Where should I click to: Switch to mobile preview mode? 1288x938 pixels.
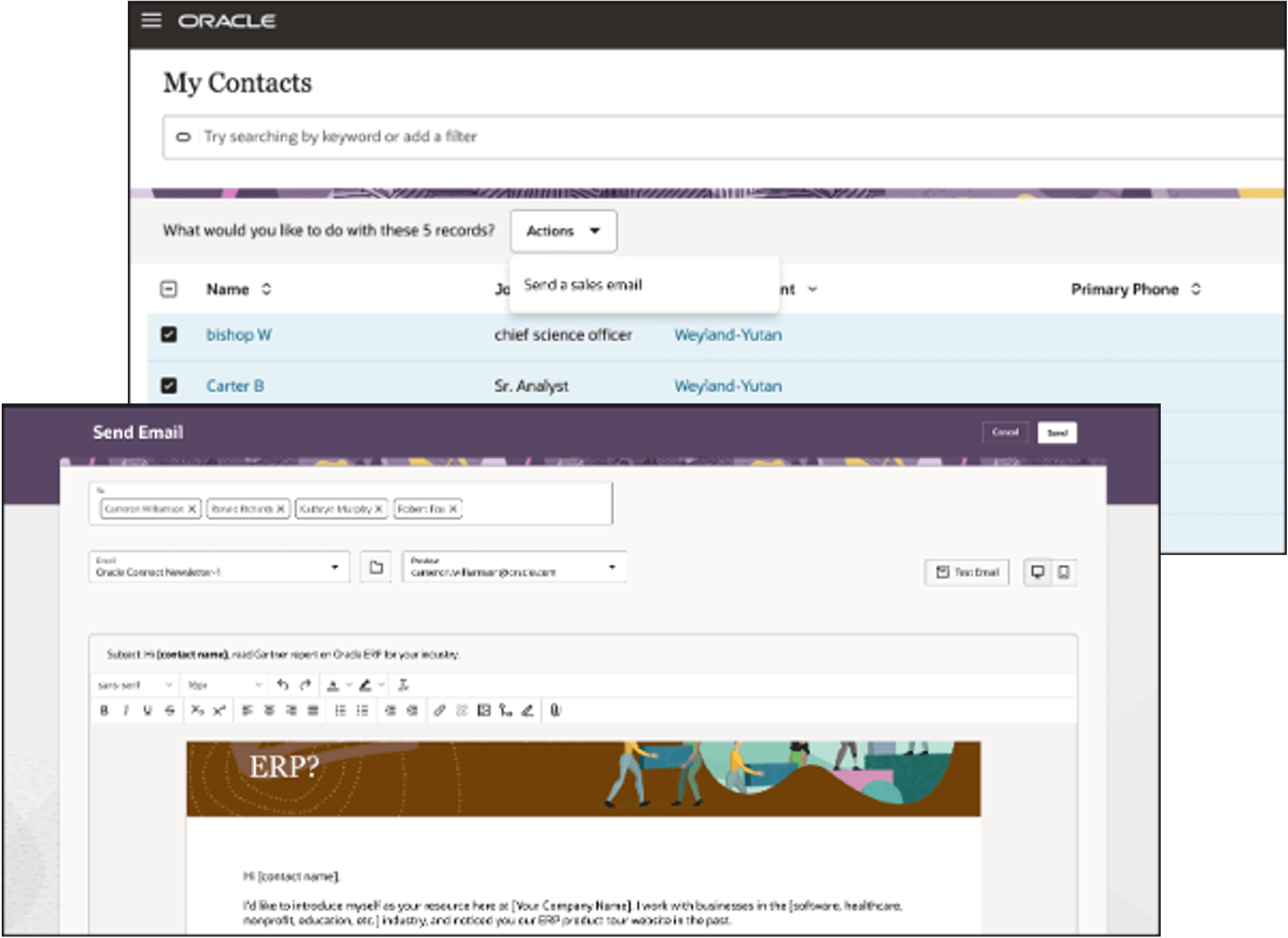[1063, 572]
